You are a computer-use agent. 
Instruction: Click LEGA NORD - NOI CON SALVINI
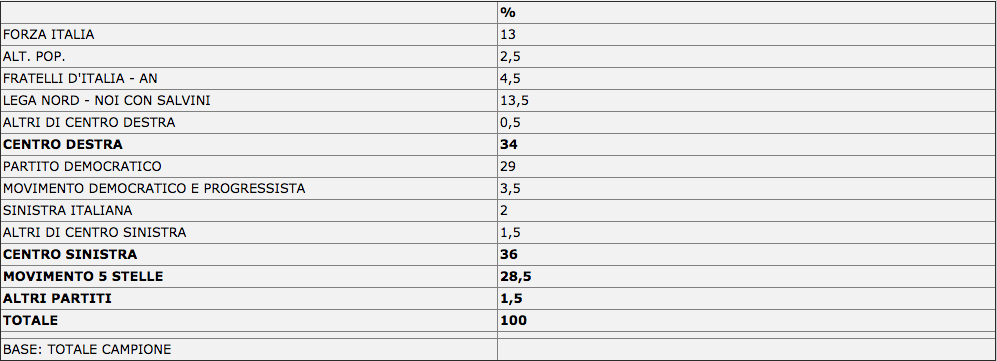click(107, 100)
